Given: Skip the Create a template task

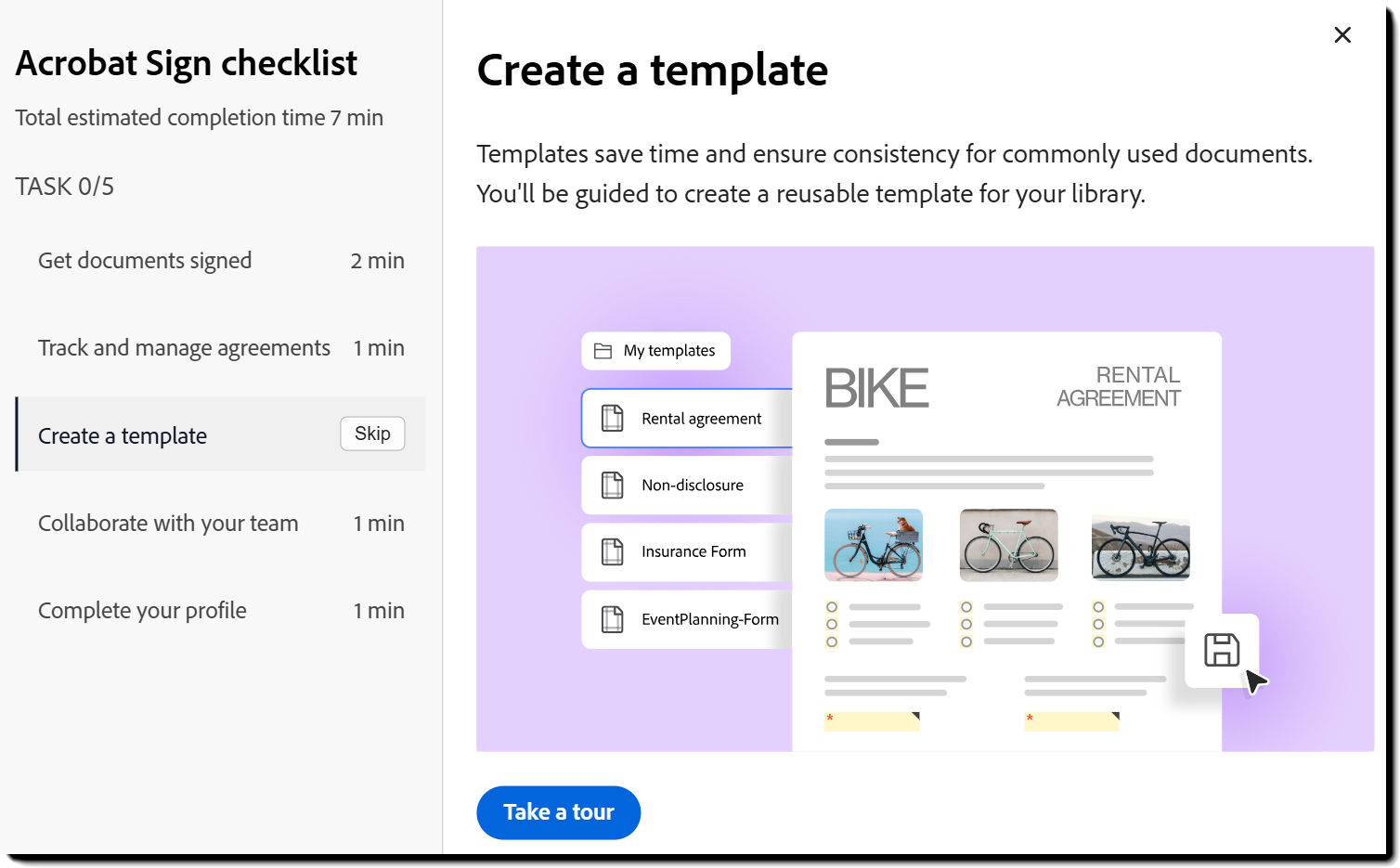Looking at the screenshot, I should coord(372,434).
